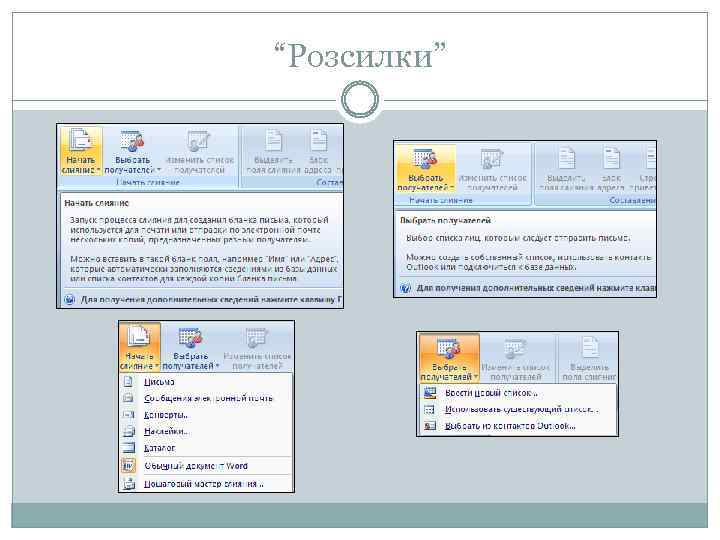Viewport: 720px width, 540px height.
Task: Click the labels icon beside 'Наклейки...'
Action: (129, 431)
